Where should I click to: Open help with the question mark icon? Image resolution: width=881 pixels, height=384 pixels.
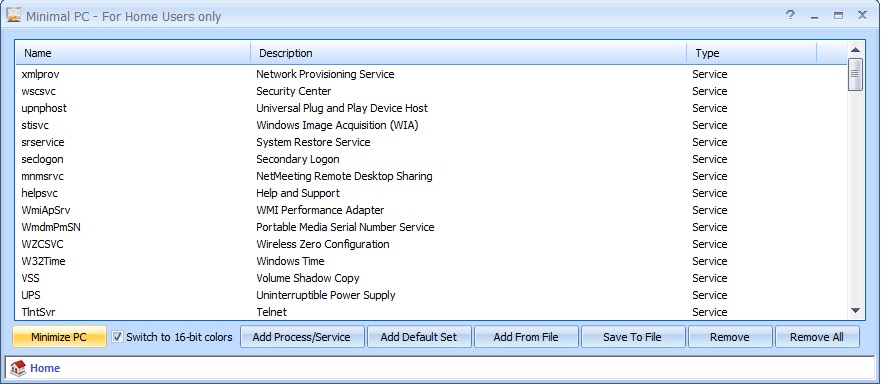(790, 15)
